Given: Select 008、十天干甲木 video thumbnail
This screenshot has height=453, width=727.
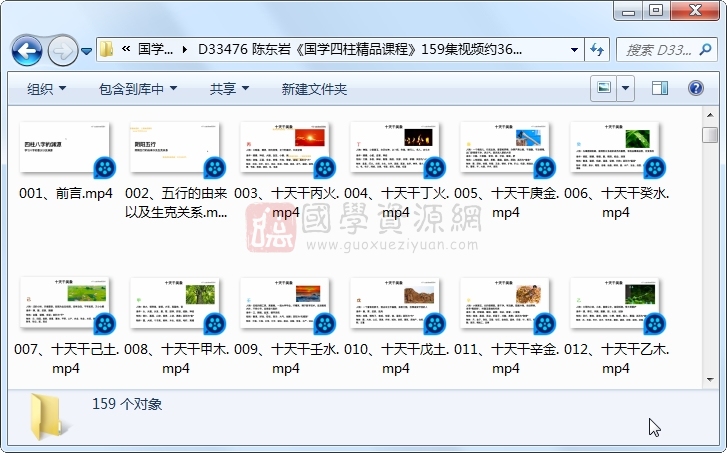Looking at the screenshot, I should coord(175,305).
